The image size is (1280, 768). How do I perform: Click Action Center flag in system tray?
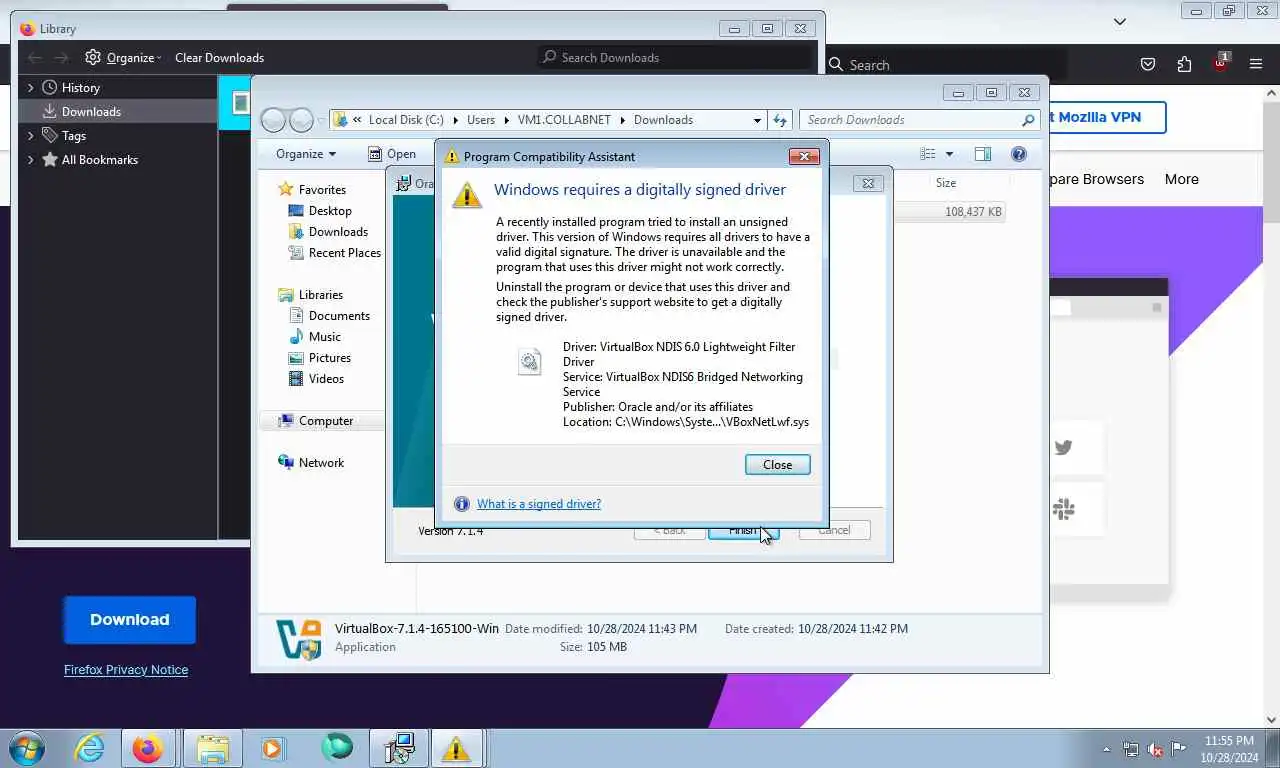(1178, 749)
